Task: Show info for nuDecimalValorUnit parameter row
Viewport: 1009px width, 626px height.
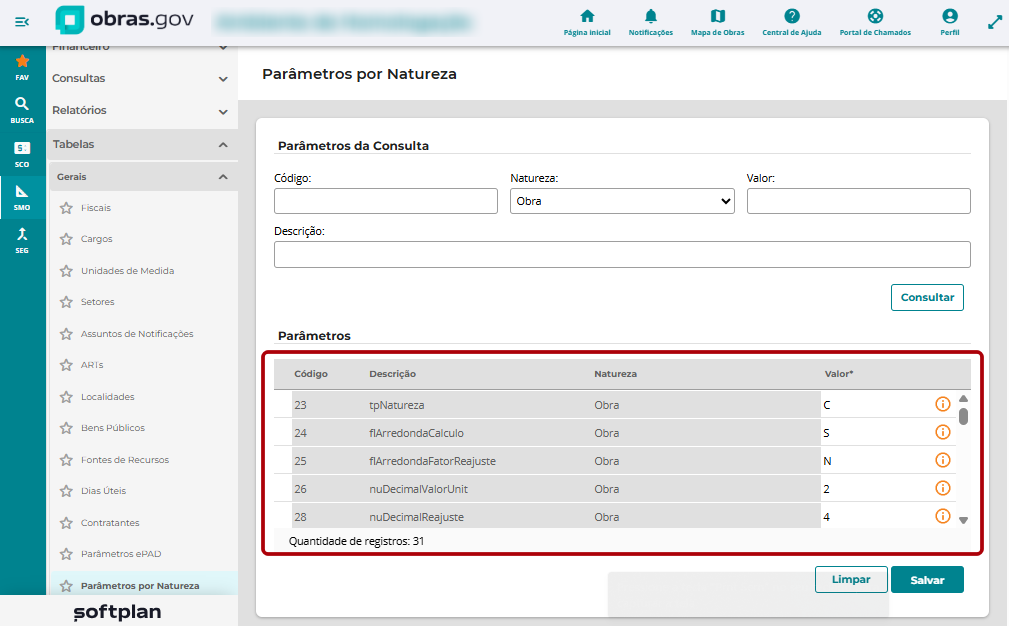Action: click(x=943, y=488)
